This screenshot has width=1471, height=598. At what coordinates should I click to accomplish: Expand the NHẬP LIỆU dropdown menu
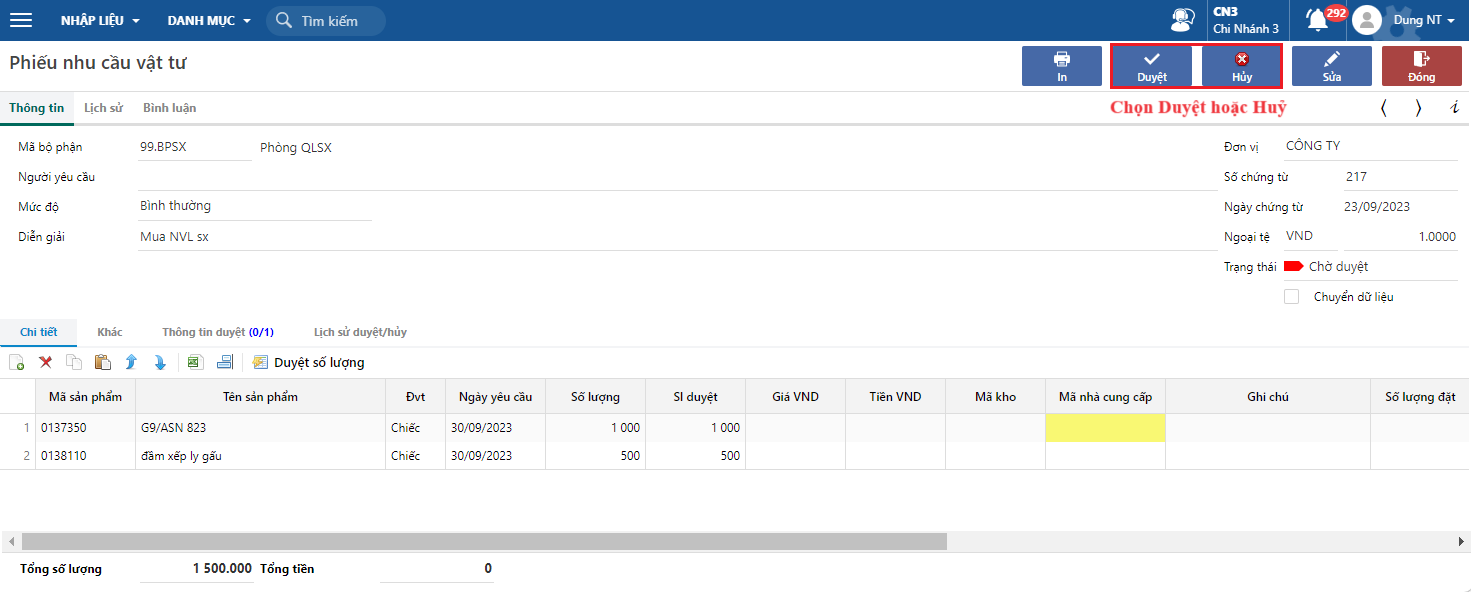pos(100,21)
